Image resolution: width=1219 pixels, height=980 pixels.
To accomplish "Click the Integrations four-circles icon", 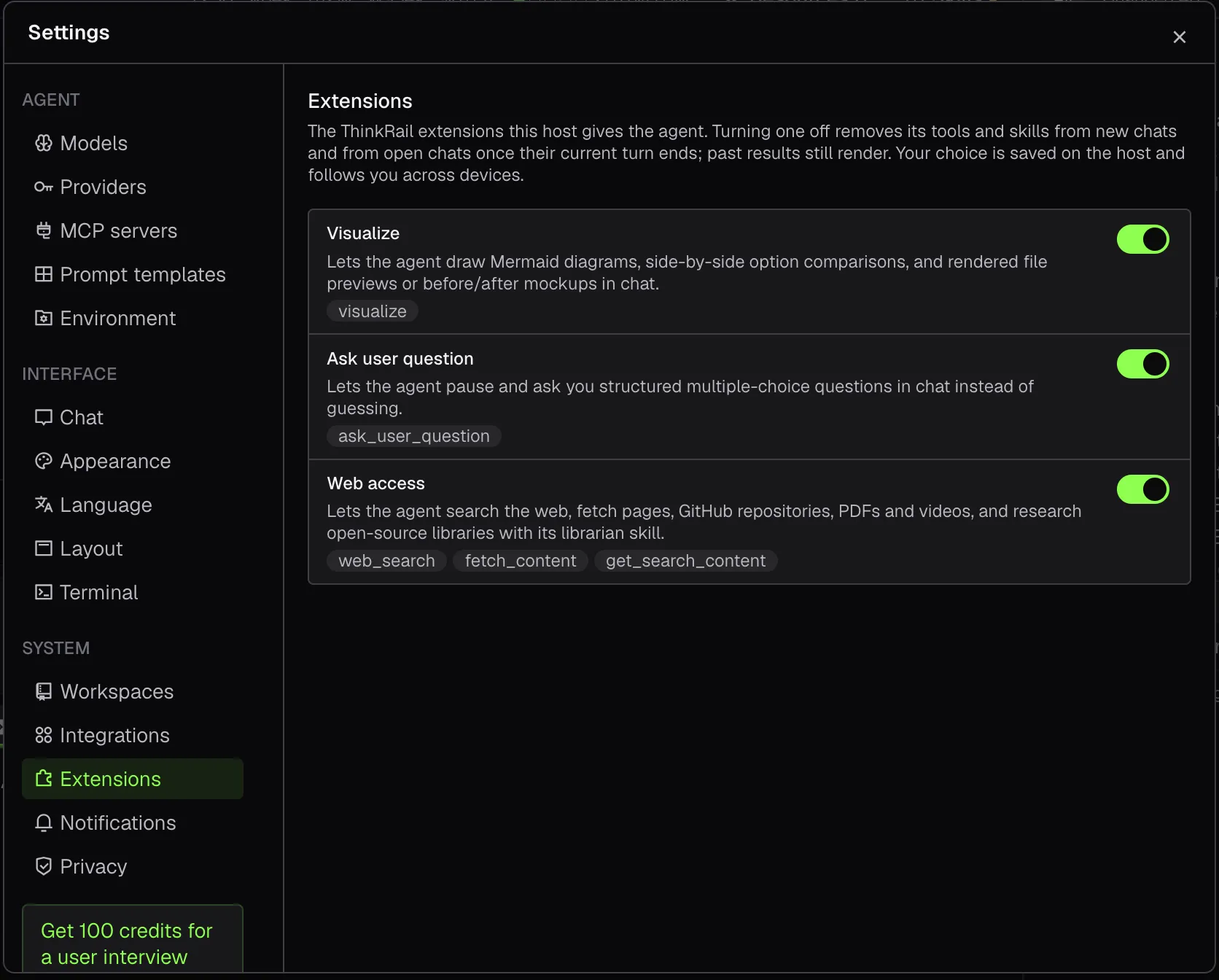I will (x=44, y=735).
